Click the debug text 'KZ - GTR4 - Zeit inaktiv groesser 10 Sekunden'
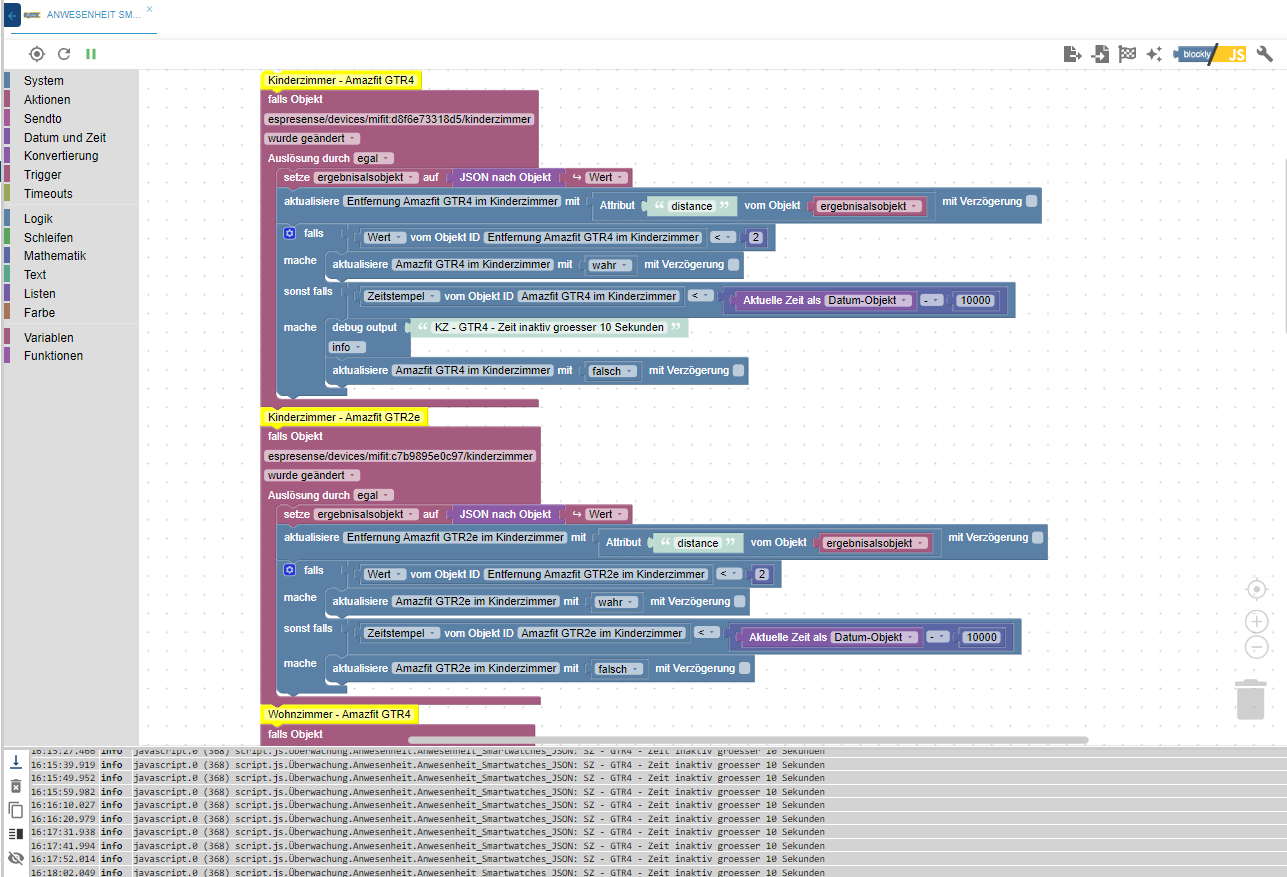 coord(550,327)
